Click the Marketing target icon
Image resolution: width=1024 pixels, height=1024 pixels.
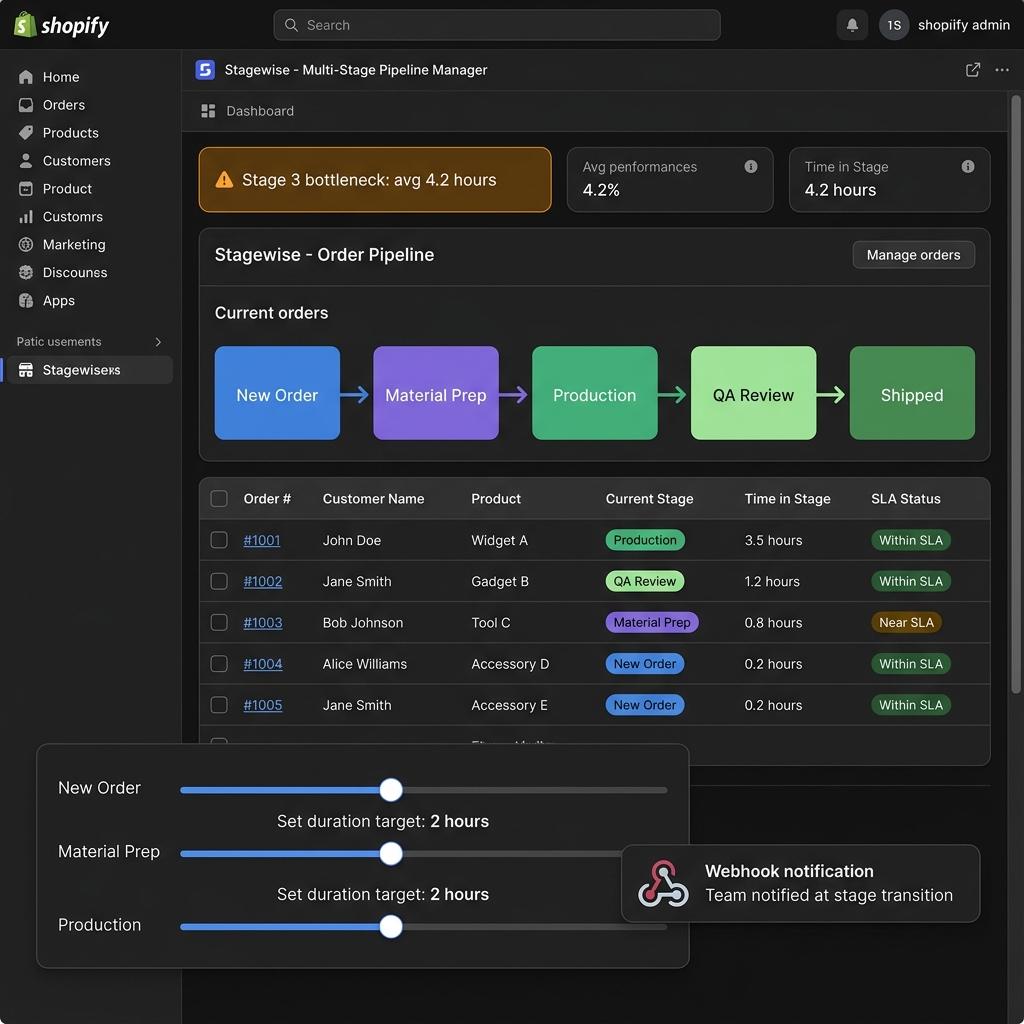pos(26,245)
